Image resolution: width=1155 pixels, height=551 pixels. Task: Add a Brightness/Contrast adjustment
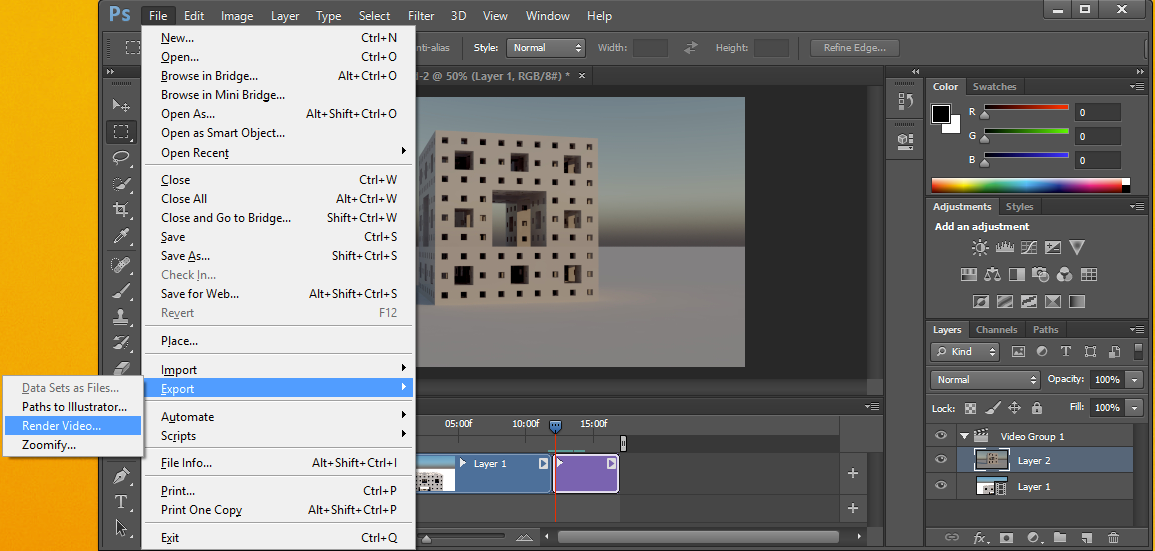pos(980,248)
